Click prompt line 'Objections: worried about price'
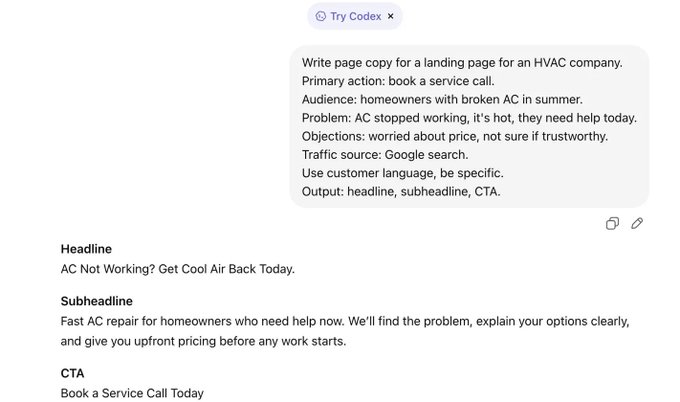Viewport: 680px width, 402px height. click(455, 137)
